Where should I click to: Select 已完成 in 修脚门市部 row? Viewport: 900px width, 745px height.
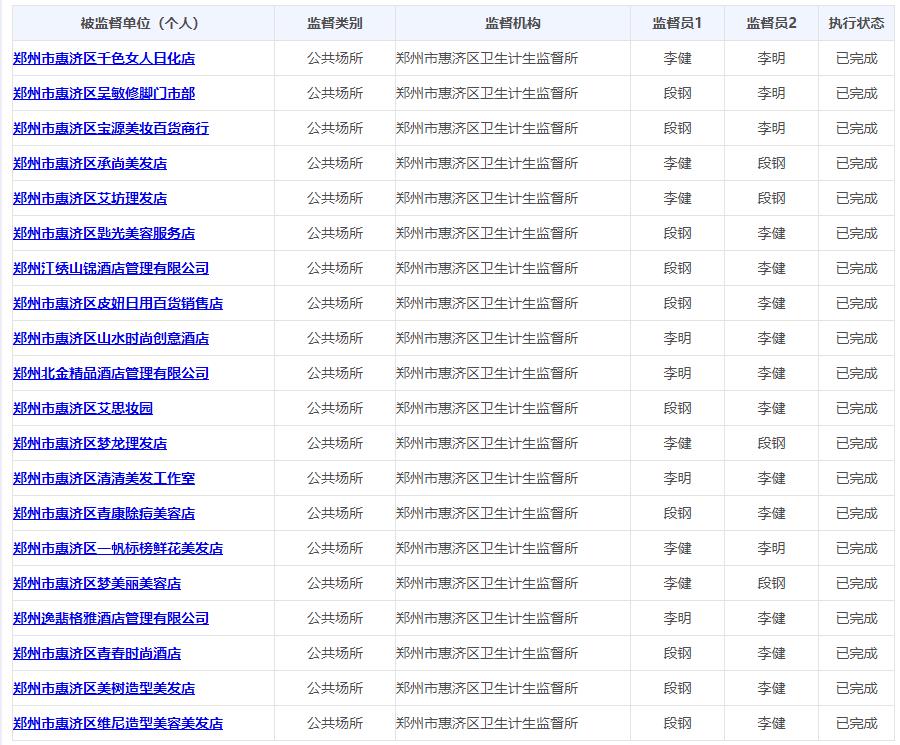856,93
